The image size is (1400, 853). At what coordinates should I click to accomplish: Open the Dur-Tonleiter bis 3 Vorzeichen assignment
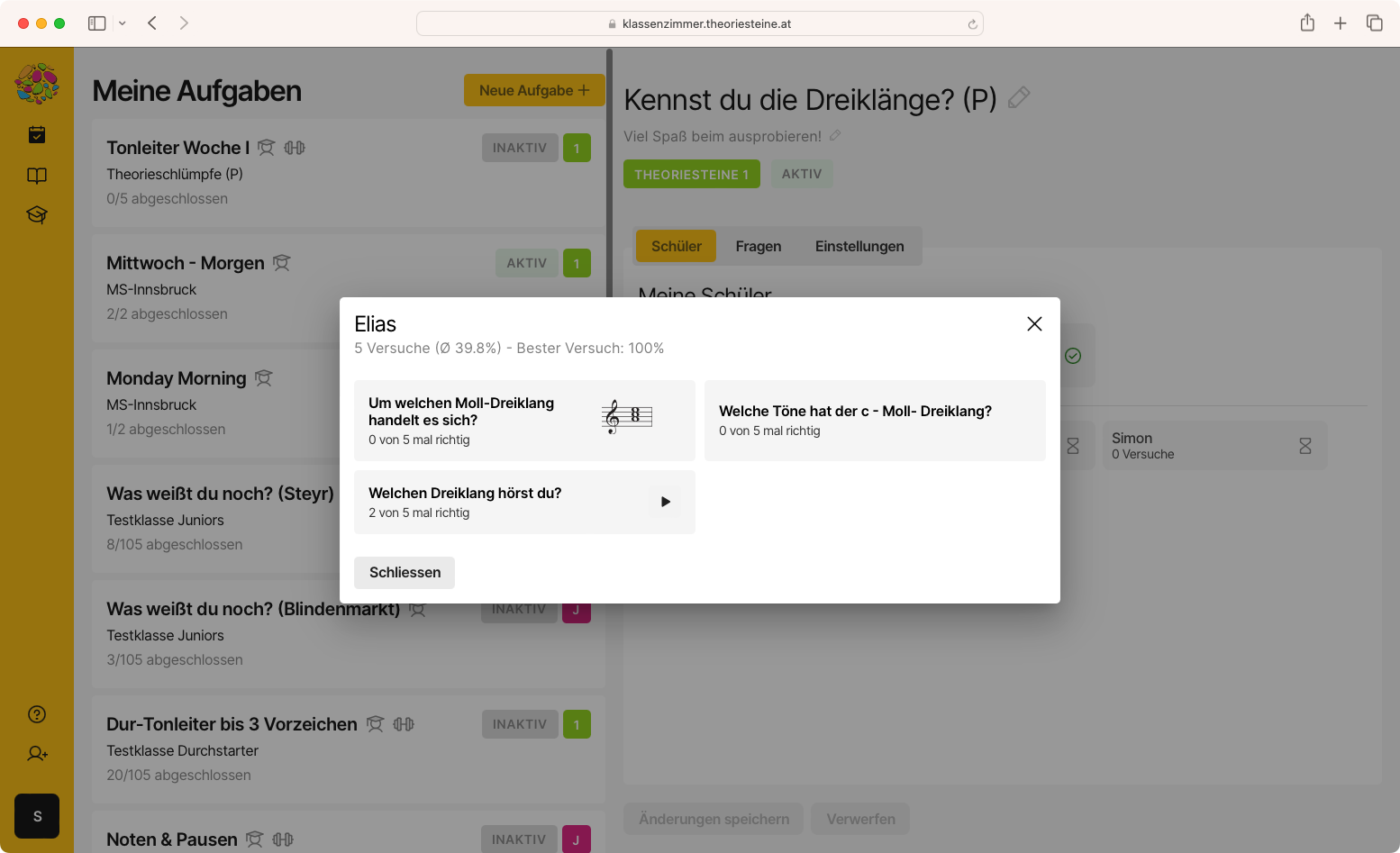tap(349, 749)
